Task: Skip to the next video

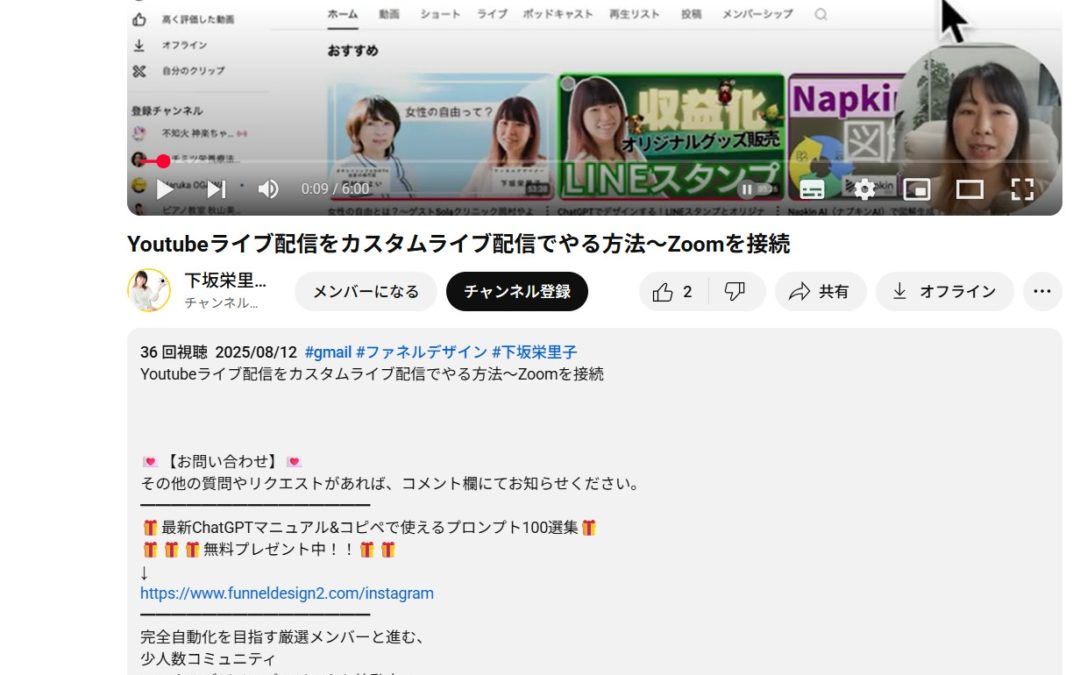Action: tap(216, 189)
